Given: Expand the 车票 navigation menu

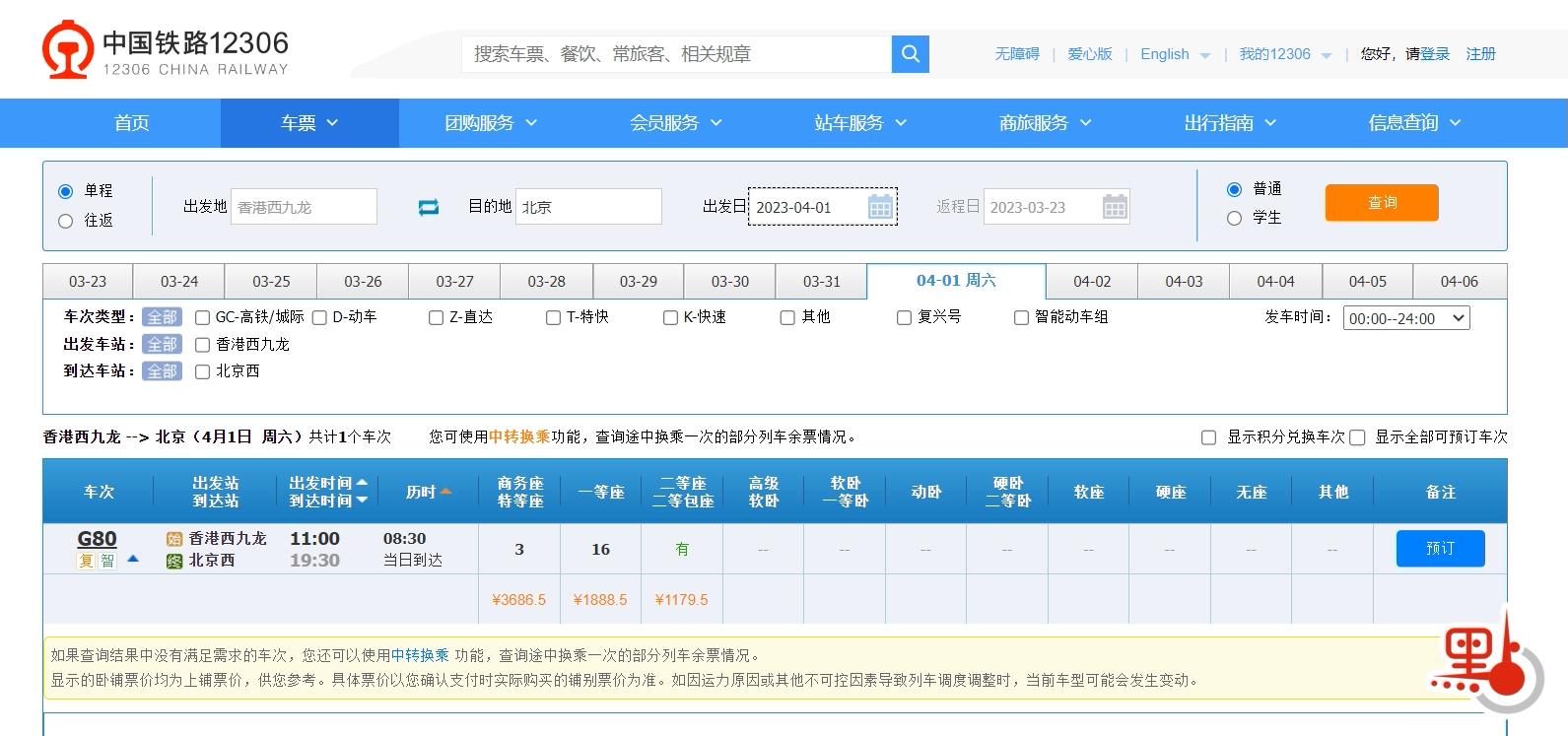Looking at the screenshot, I should [309, 123].
